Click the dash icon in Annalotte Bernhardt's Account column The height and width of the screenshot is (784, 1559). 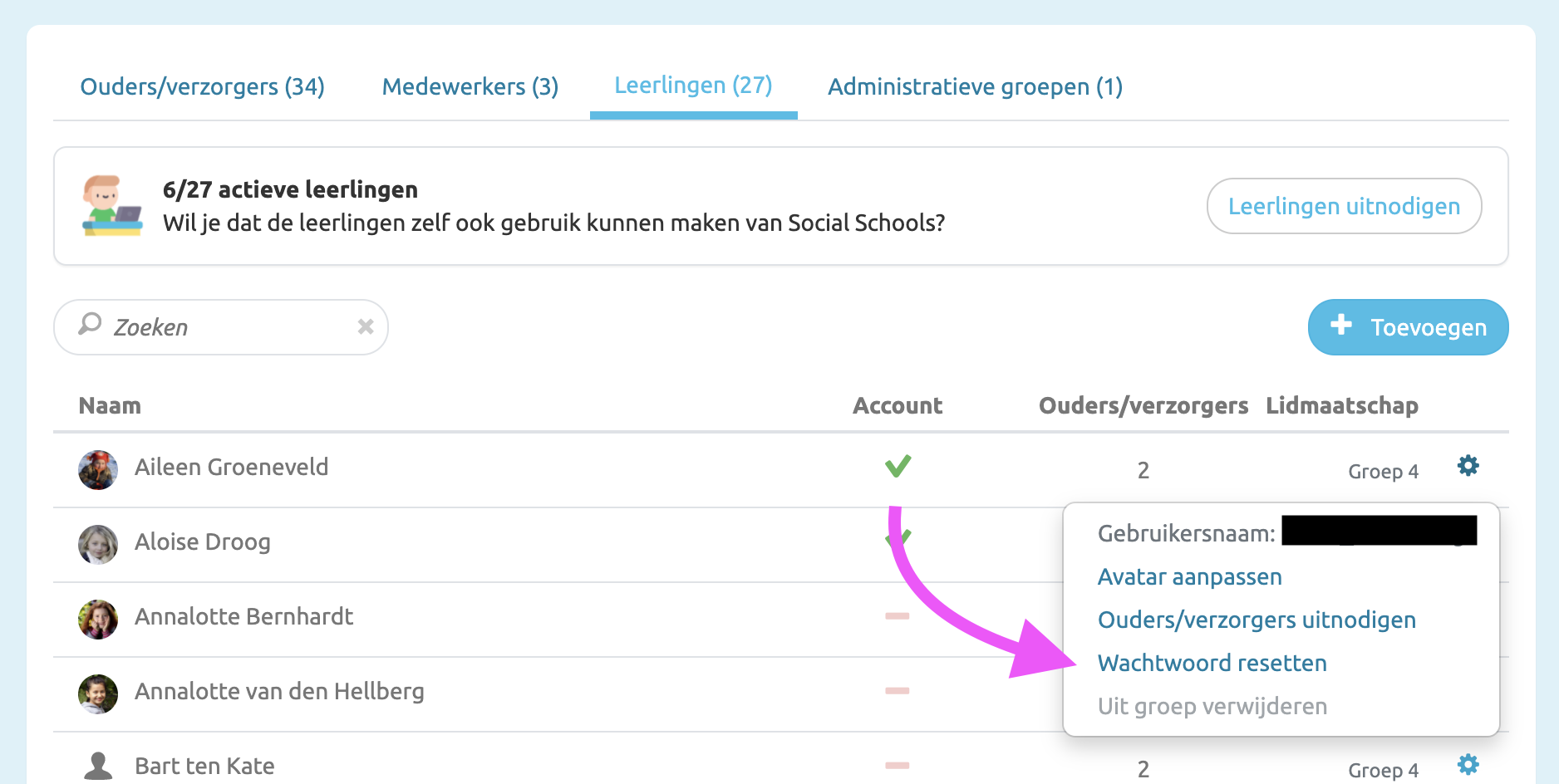tap(898, 616)
